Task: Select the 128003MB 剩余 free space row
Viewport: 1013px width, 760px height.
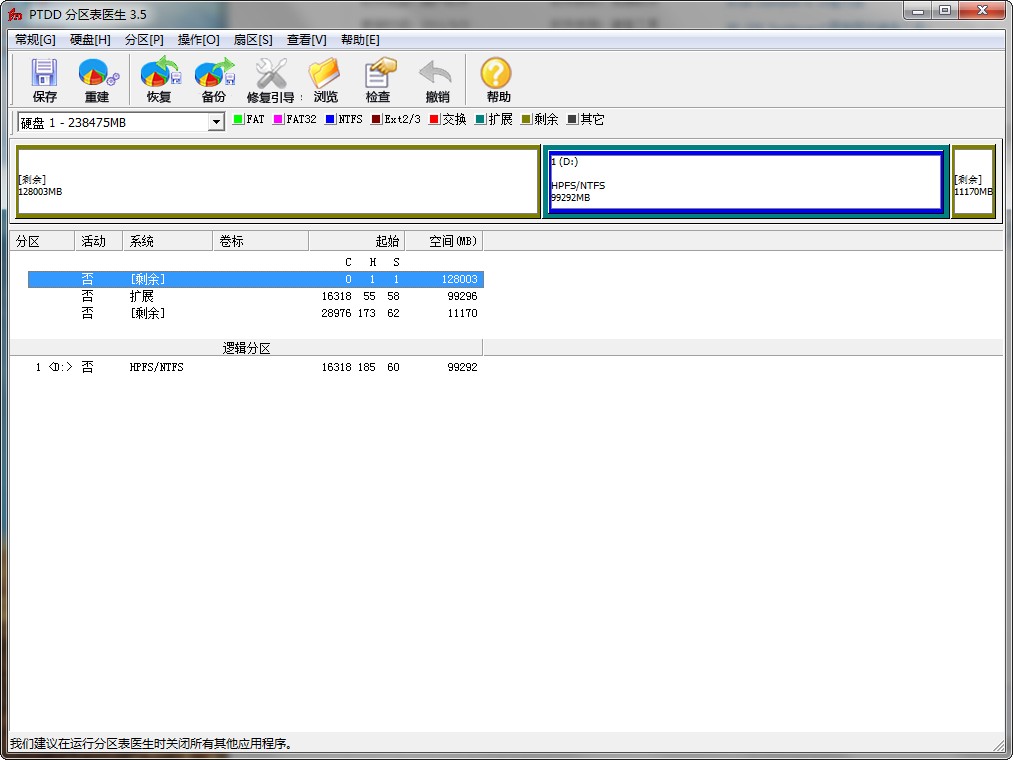Action: pos(300,279)
